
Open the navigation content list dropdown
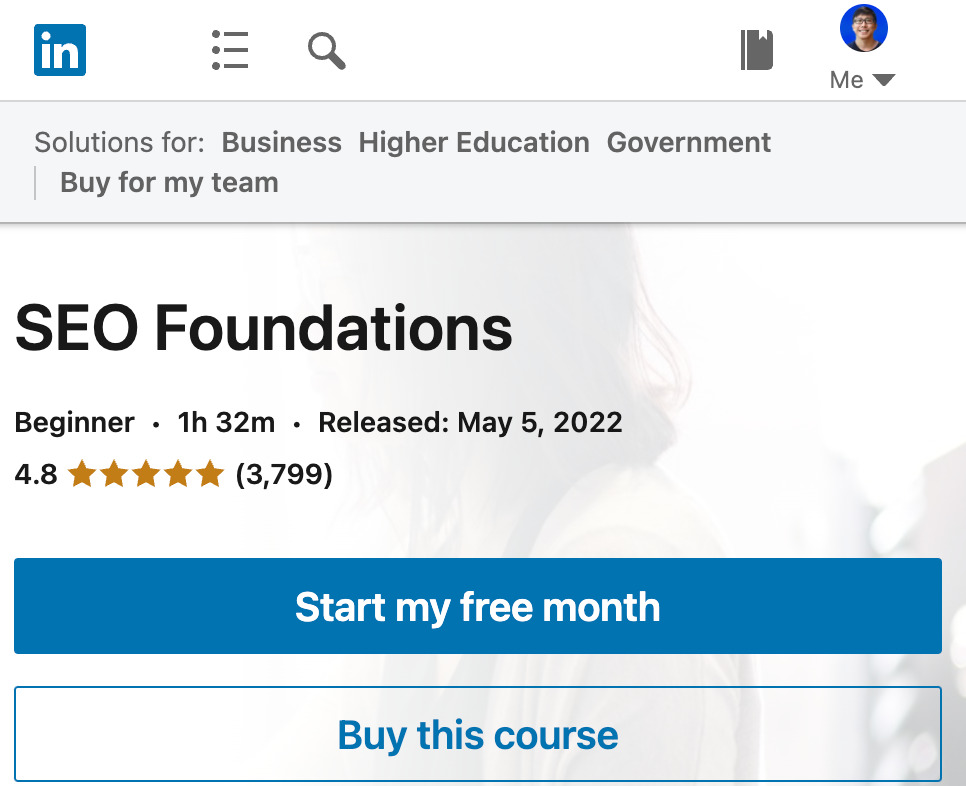click(x=229, y=50)
